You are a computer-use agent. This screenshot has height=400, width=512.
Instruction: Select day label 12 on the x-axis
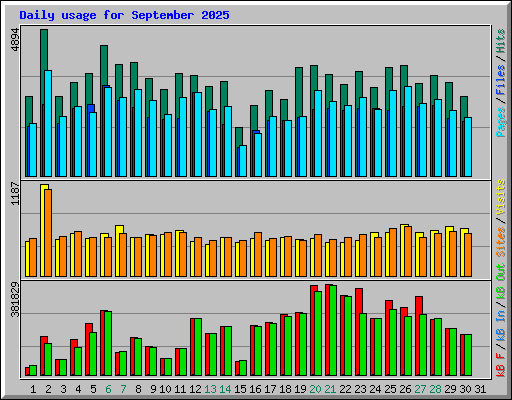click(x=195, y=389)
